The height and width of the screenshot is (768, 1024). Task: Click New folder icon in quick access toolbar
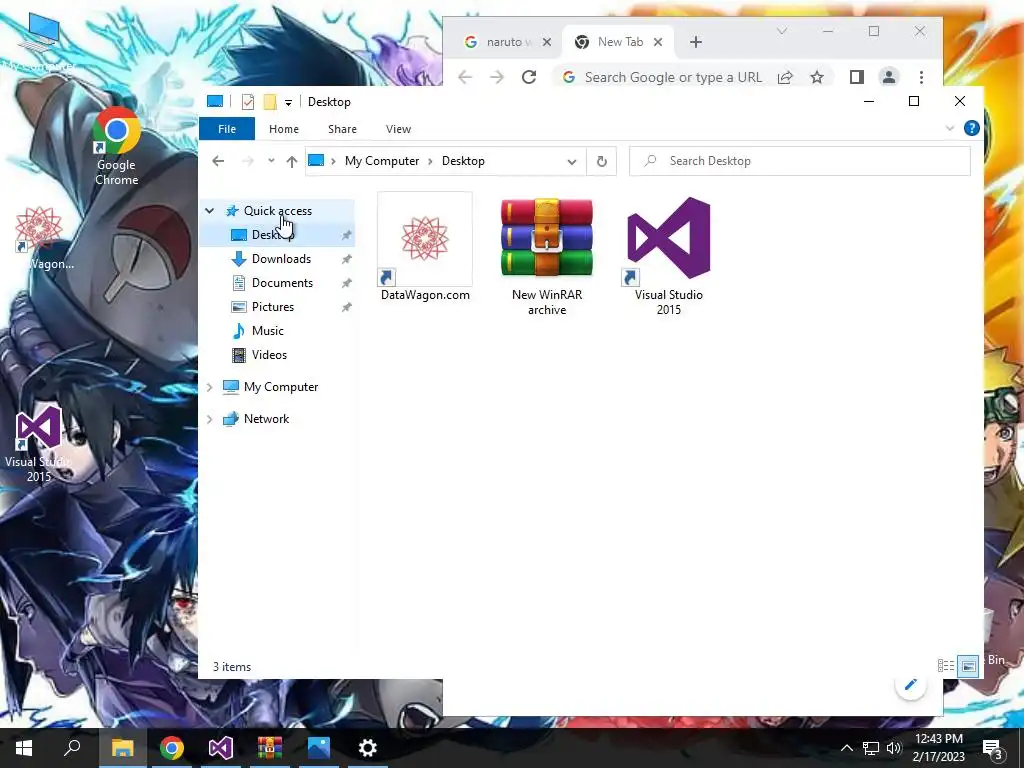point(270,102)
